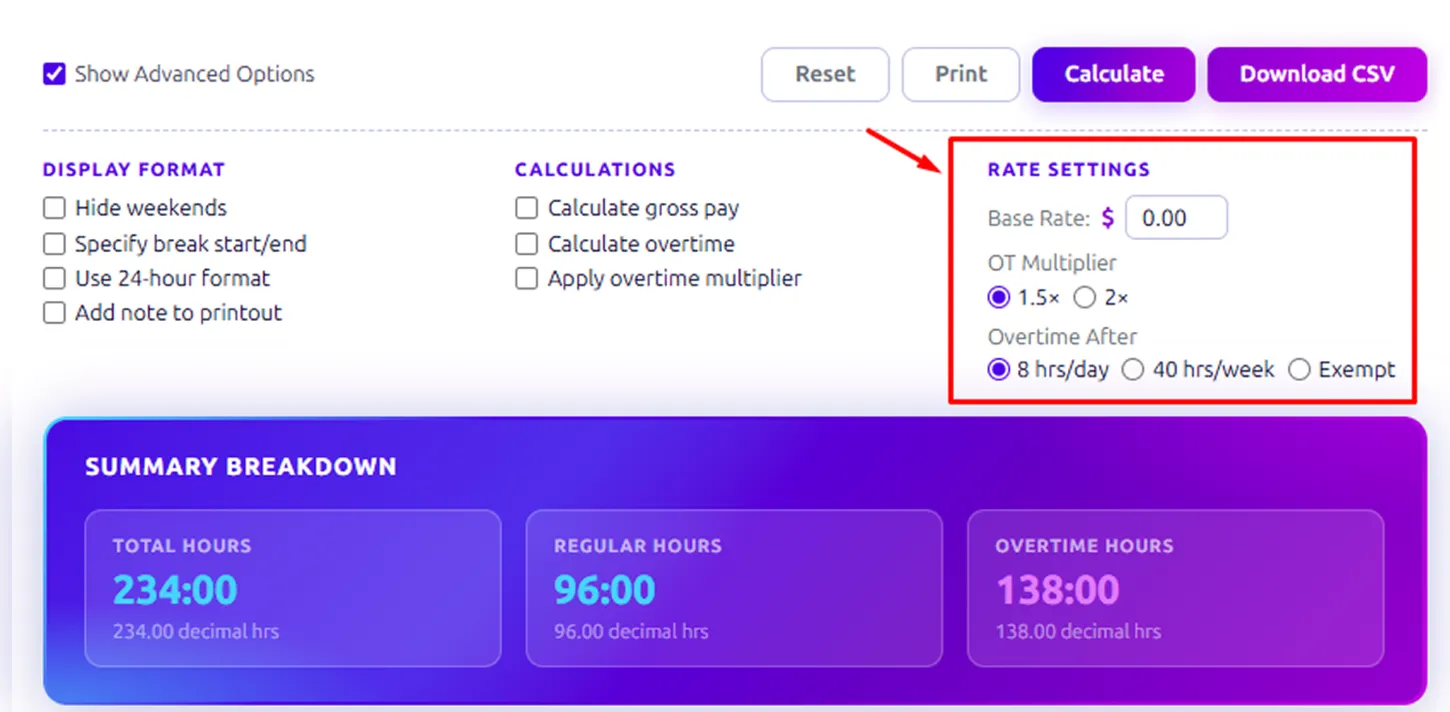
Task: Choose "40 hrs/week" for Overtime After
Action: point(1133,369)
